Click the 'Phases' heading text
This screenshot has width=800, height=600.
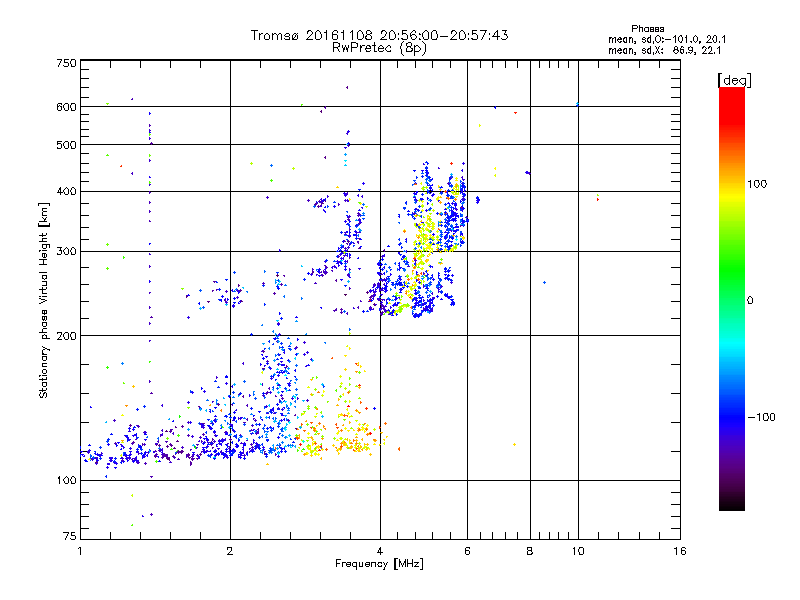[x=647, y=29]
